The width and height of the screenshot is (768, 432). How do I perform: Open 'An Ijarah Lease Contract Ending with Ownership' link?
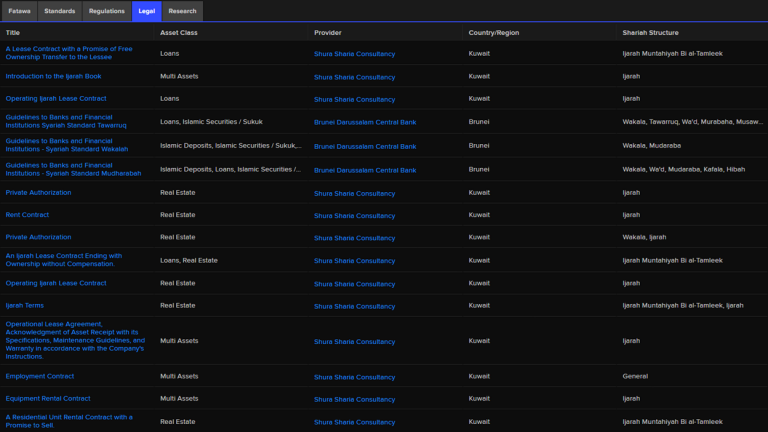pos(64,260)
